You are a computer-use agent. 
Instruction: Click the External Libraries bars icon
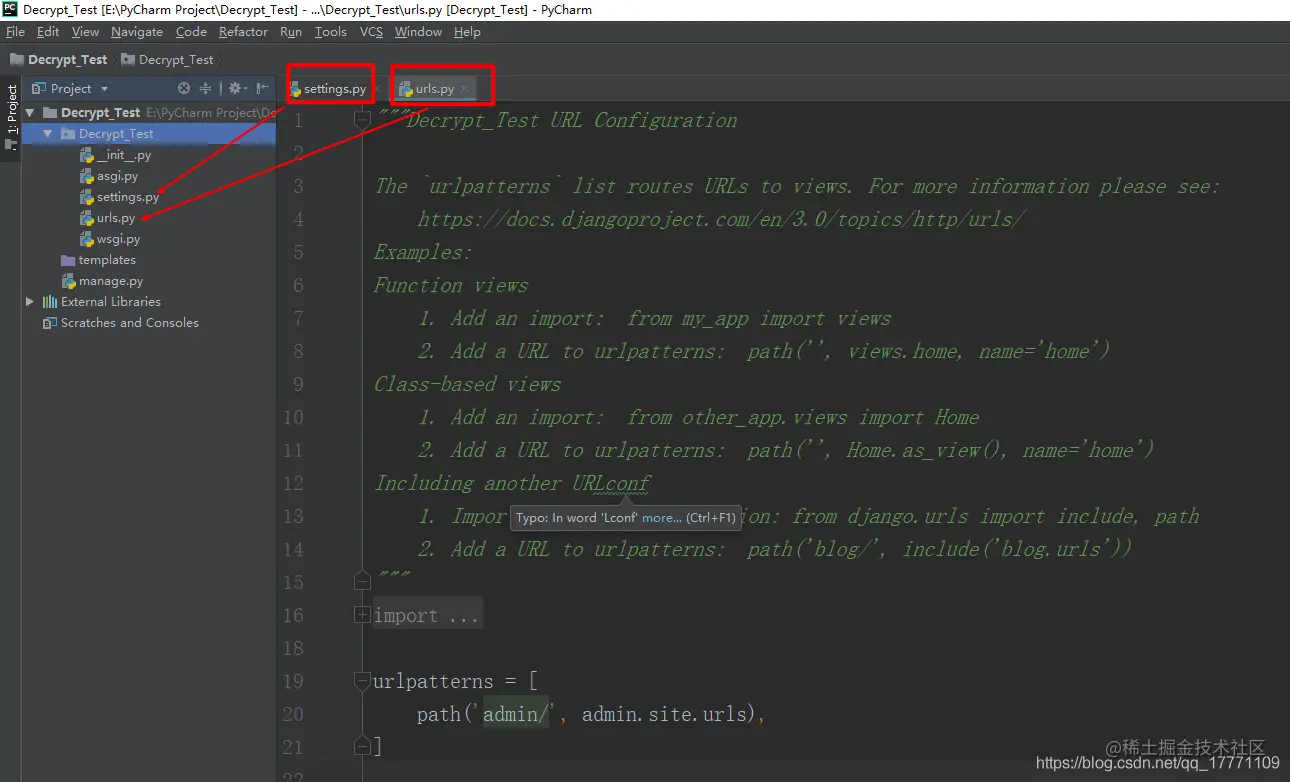(x=50, y=302)
